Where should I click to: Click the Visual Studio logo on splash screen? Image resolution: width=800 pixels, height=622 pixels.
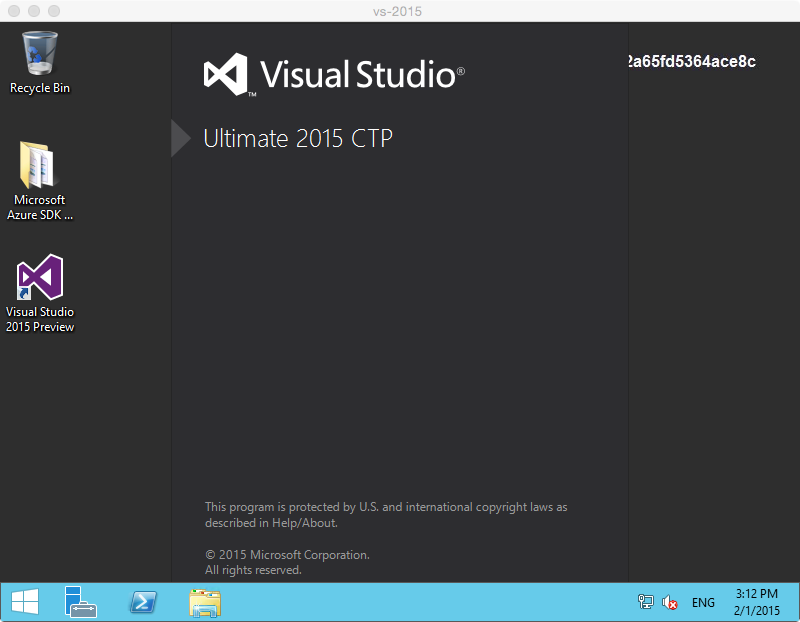[x=334, y=74]
